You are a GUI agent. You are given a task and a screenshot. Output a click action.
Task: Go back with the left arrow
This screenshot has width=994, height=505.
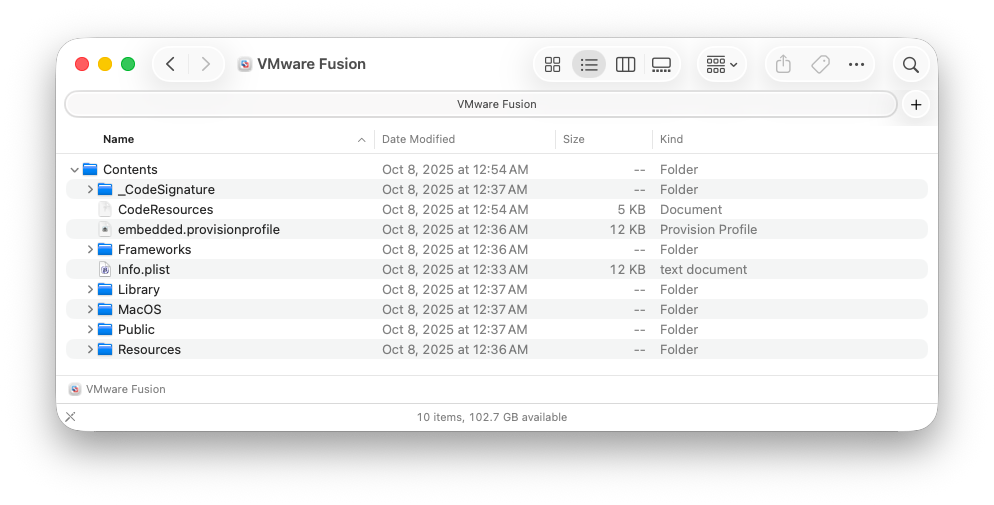[x=171, y=64]
